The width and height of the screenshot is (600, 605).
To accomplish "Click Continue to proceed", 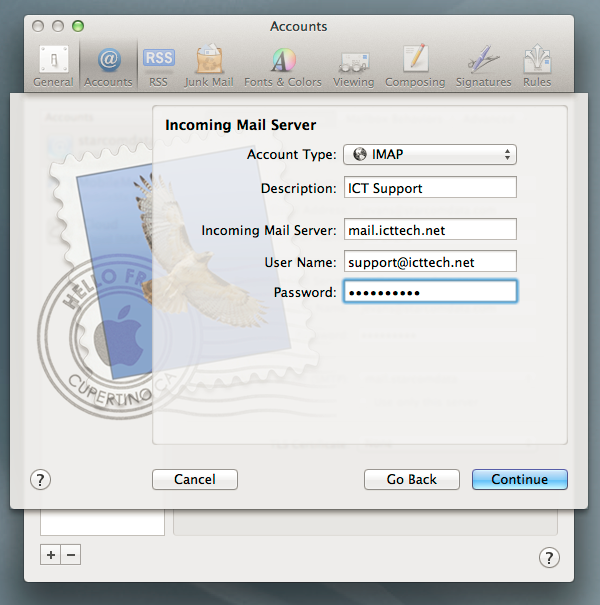I will [x=519, y=479].
